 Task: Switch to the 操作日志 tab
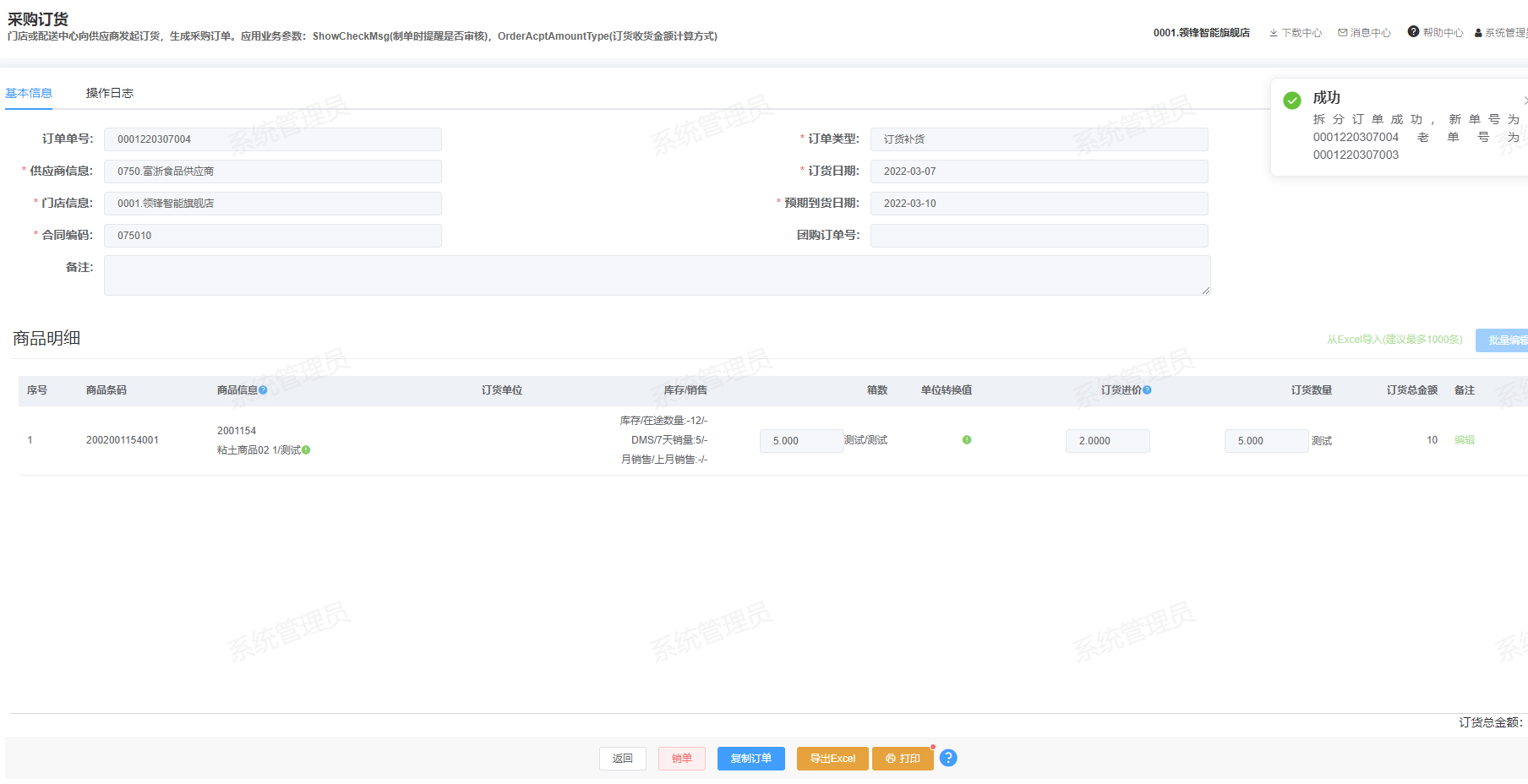(110, 94)
